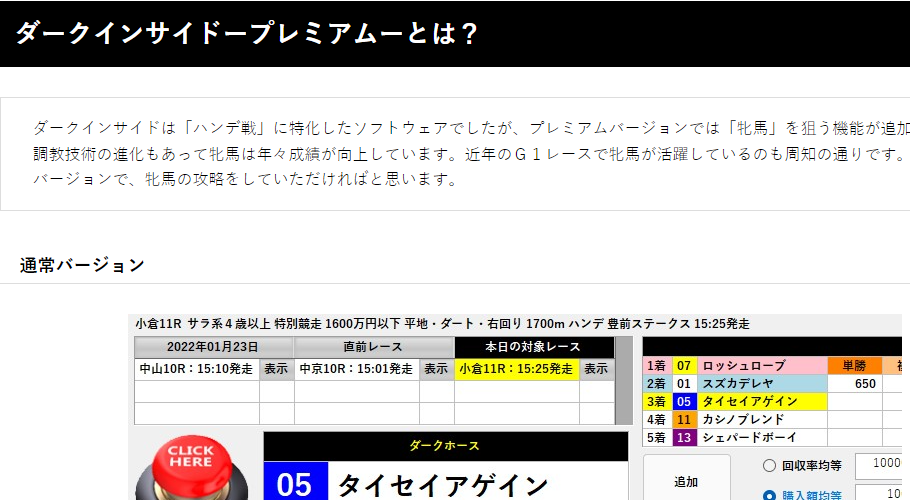Click the 追加 button
Image resolution: width=910 pixels, height=500 pixels.
click(x=686, y=480)
